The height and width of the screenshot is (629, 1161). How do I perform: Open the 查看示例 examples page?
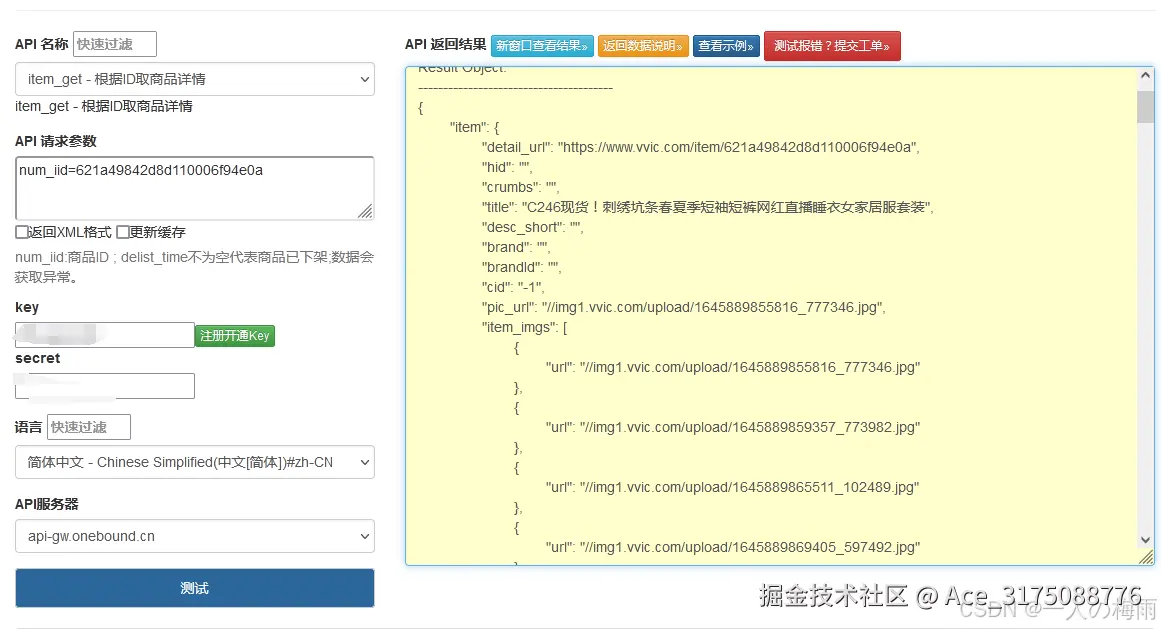(726, 46)
